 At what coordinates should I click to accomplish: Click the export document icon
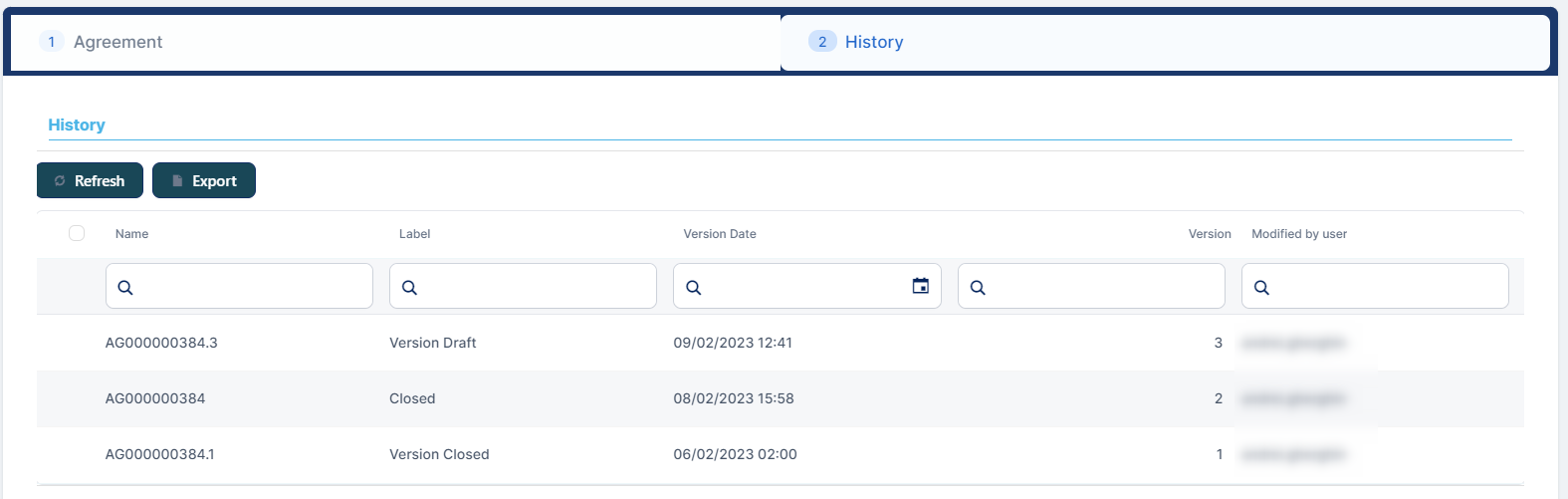[177, 180]
